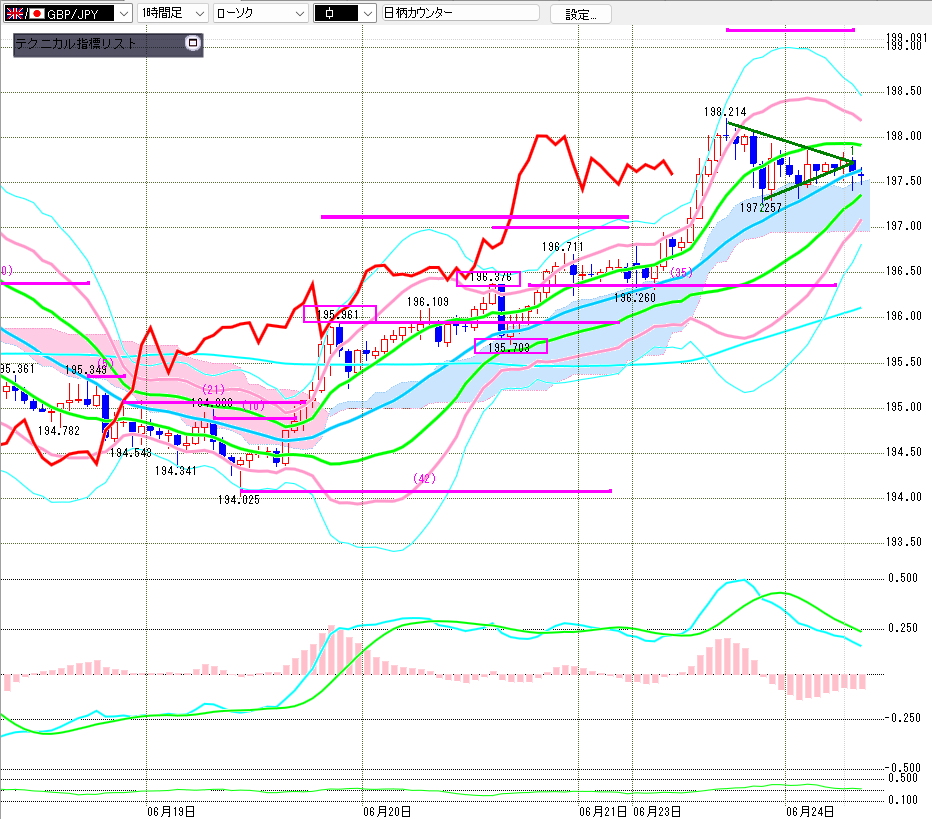Click the 194.543 price label

tap(131, 453)
